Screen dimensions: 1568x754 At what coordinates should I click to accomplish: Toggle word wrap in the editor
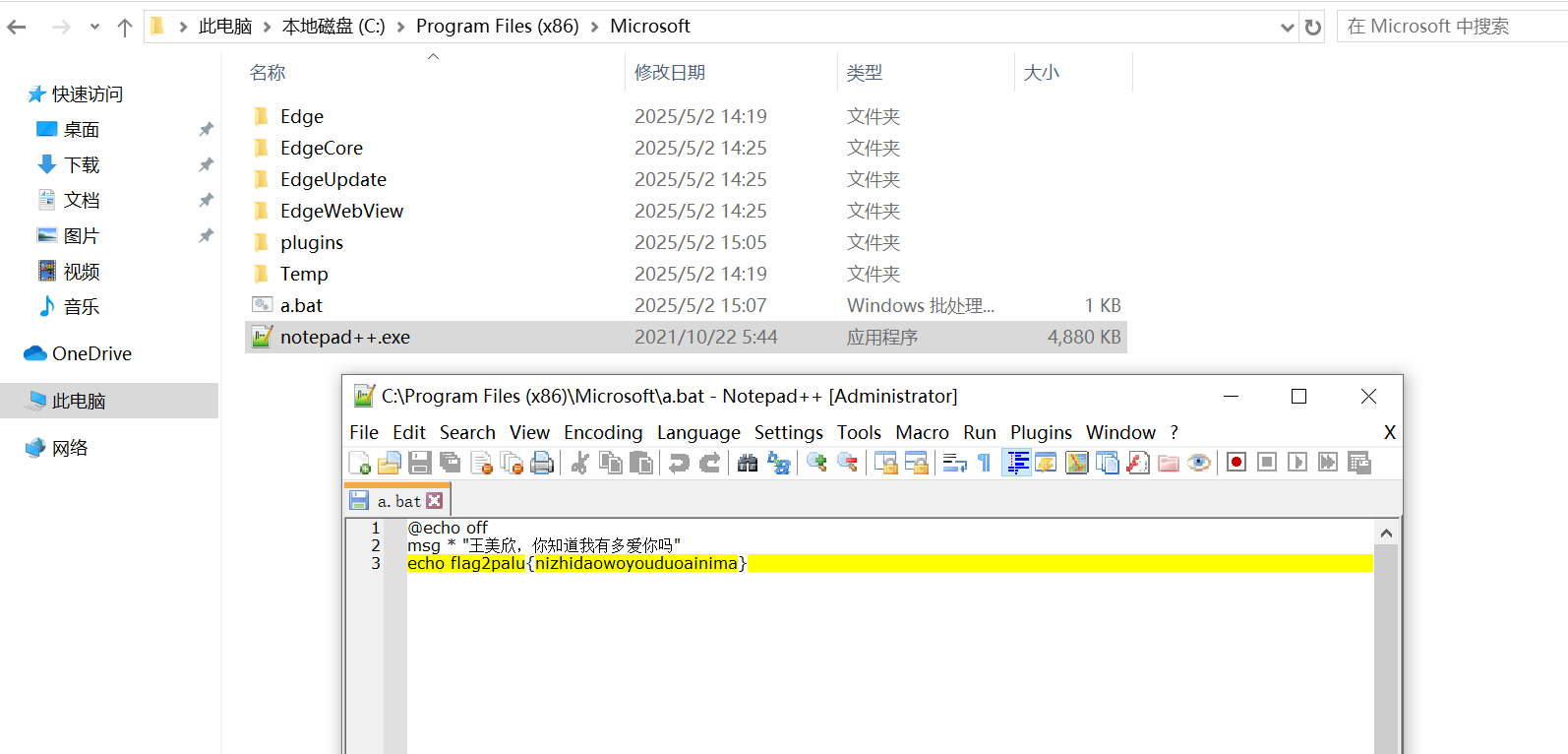click(954, 463)
